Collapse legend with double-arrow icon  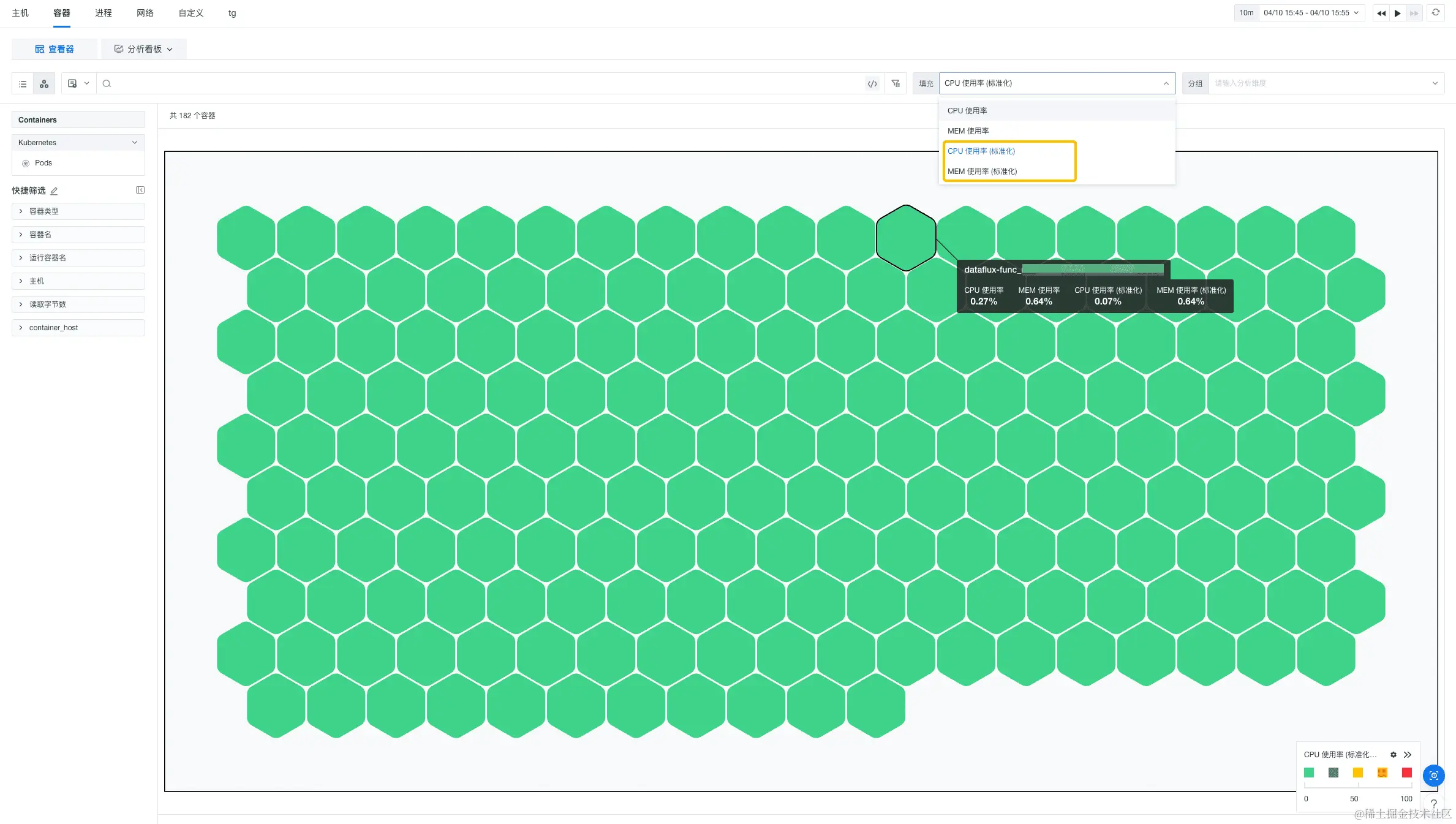(x=1408, y=755)
